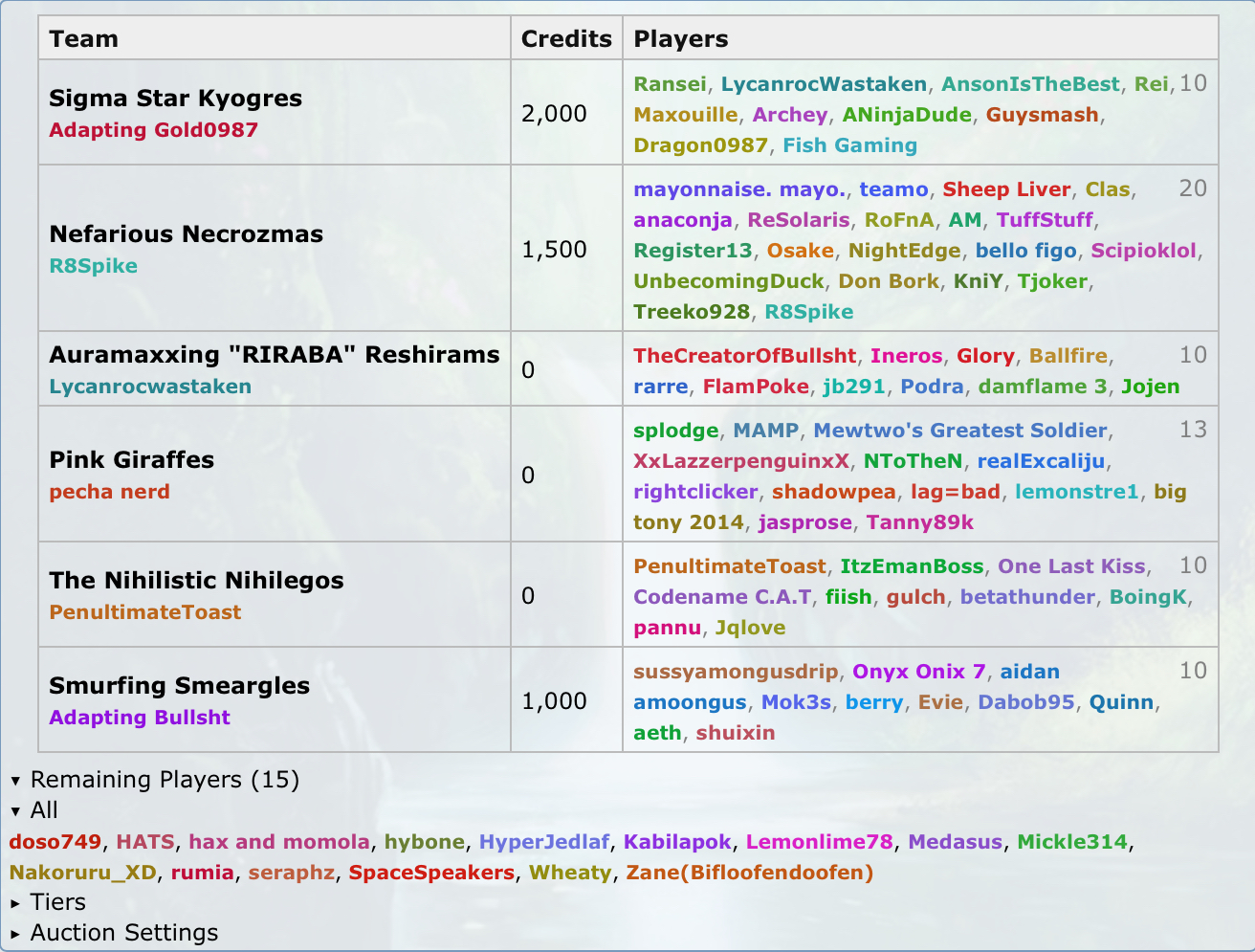This screenshot has width=1255, height=952.
Task: Click player shuixin
Action: click(736, 733)
